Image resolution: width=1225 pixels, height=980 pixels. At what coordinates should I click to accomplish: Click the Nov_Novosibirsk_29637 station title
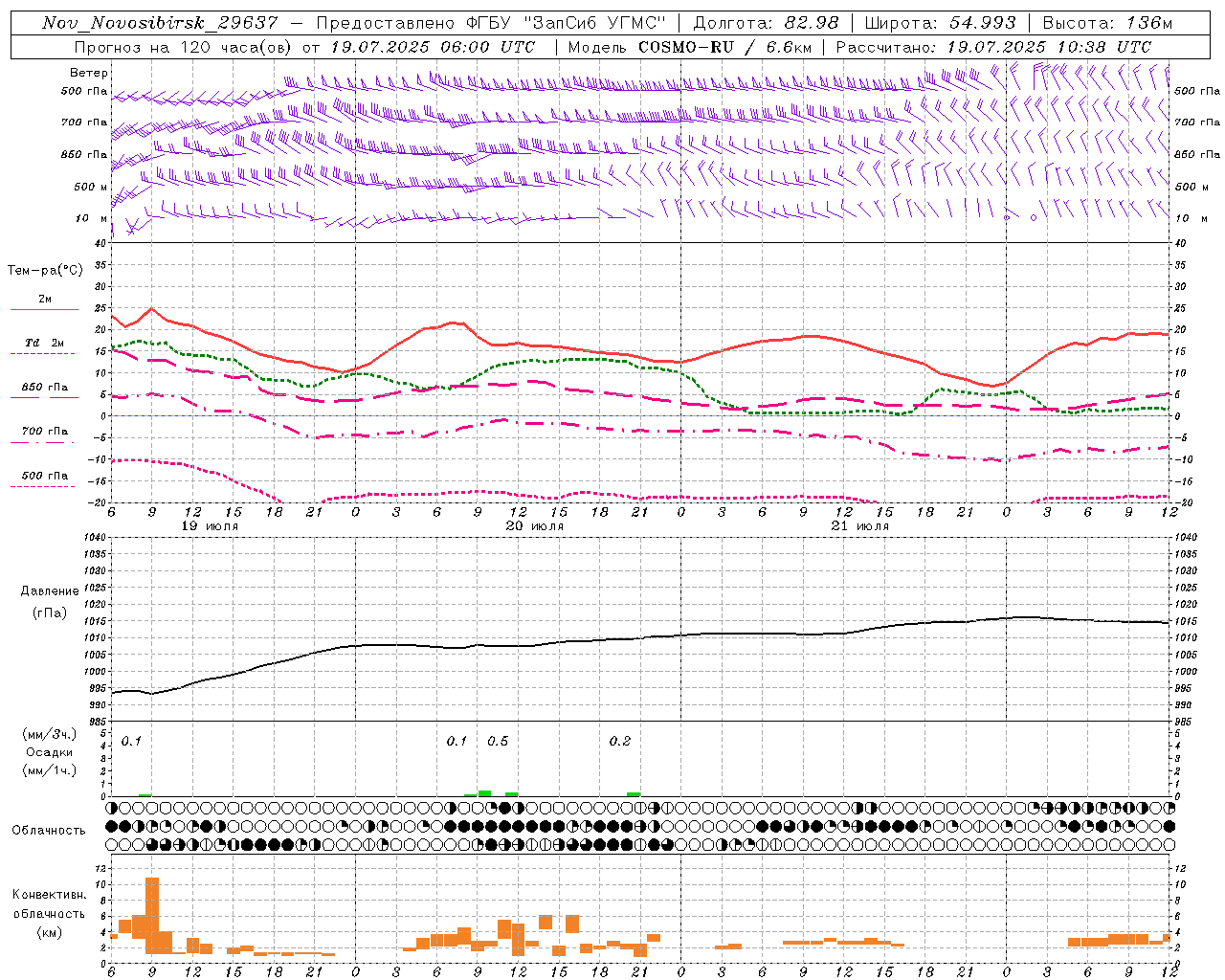[160, 23]
